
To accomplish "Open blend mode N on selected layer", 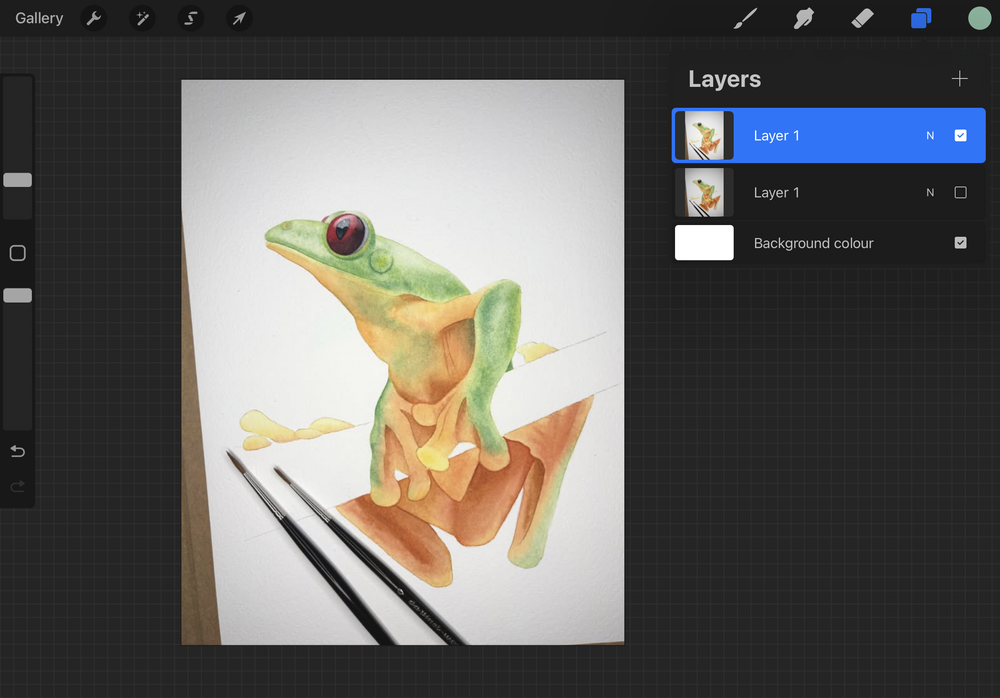I will click(930, 135).
